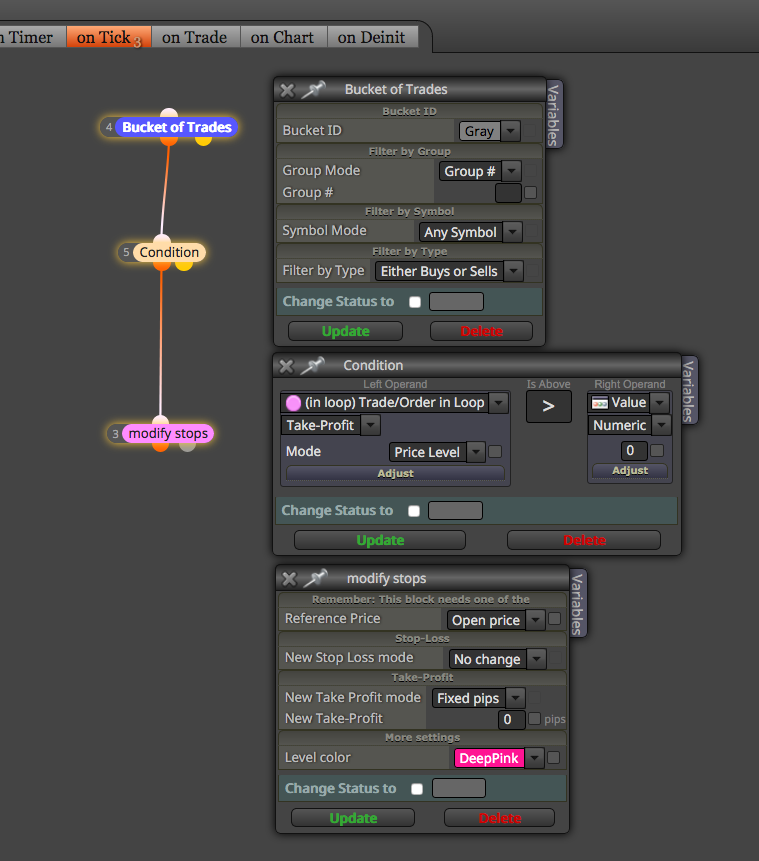Open Variables side tab on Condition panel

(689, 390)
